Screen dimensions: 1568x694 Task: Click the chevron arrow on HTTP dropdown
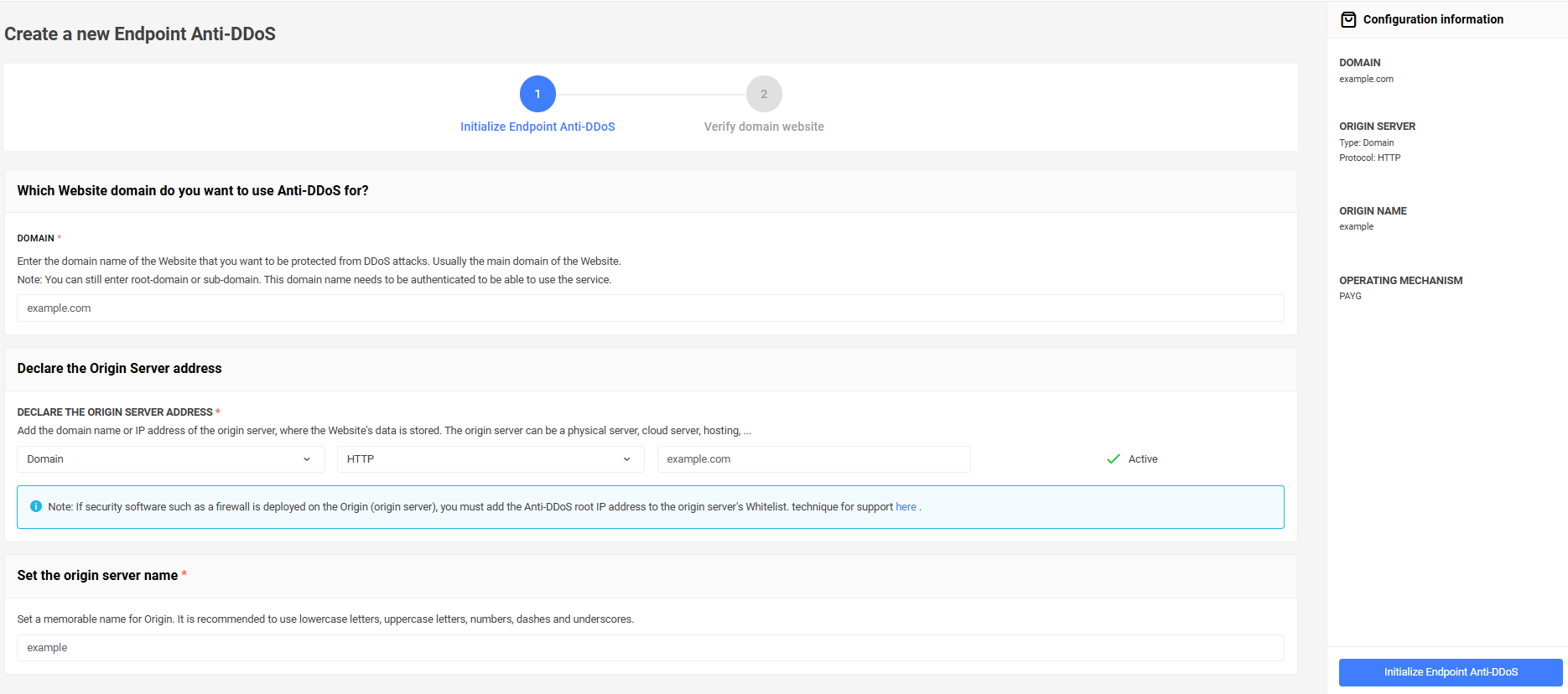click(x=626, y=459)
